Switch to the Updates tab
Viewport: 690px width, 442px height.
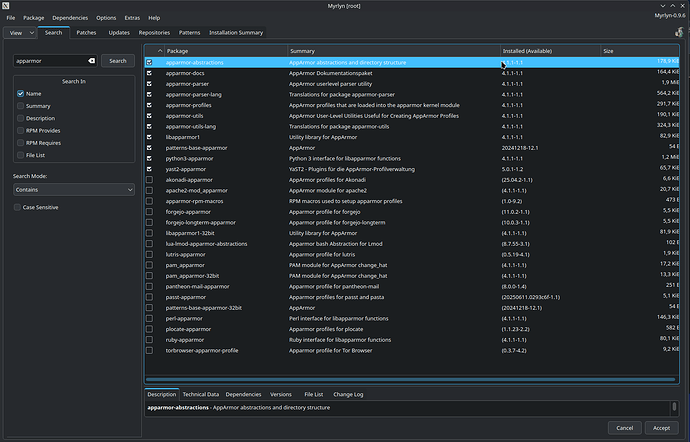pyautogui.click(x=119, y=33)
